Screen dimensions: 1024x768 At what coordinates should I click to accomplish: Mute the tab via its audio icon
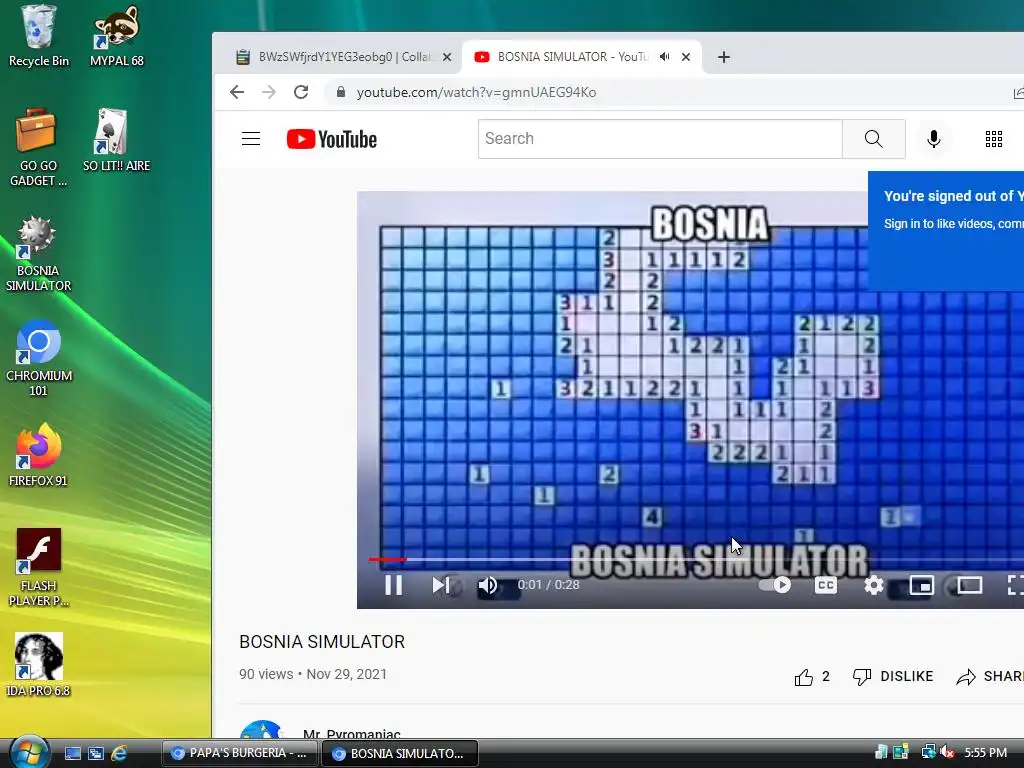(x=664, y=57)
